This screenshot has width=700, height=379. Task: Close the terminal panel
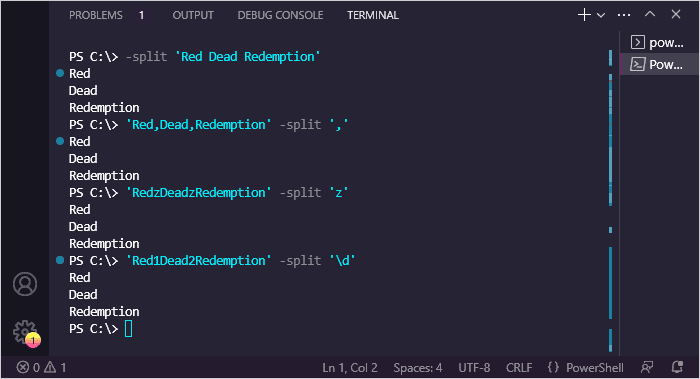tap(676, 14)
